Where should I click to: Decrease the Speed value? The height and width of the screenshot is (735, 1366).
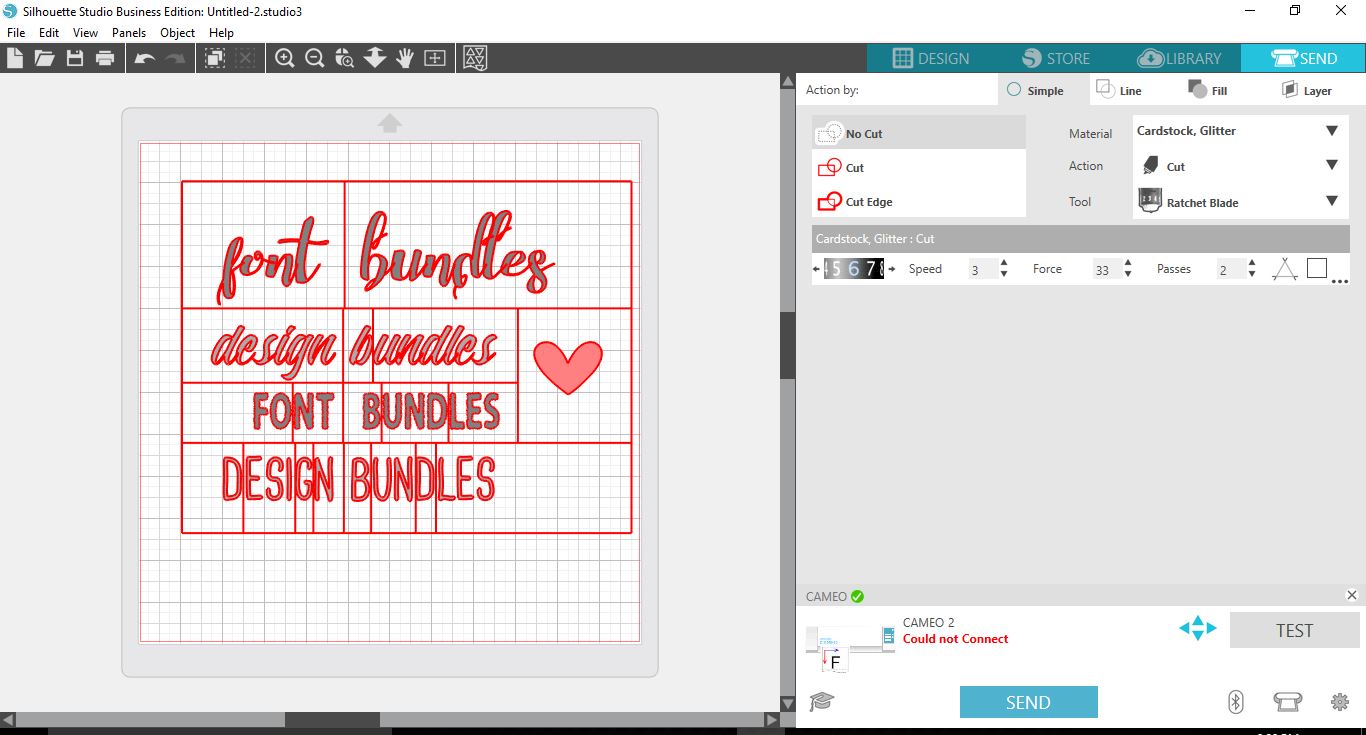1003,274
